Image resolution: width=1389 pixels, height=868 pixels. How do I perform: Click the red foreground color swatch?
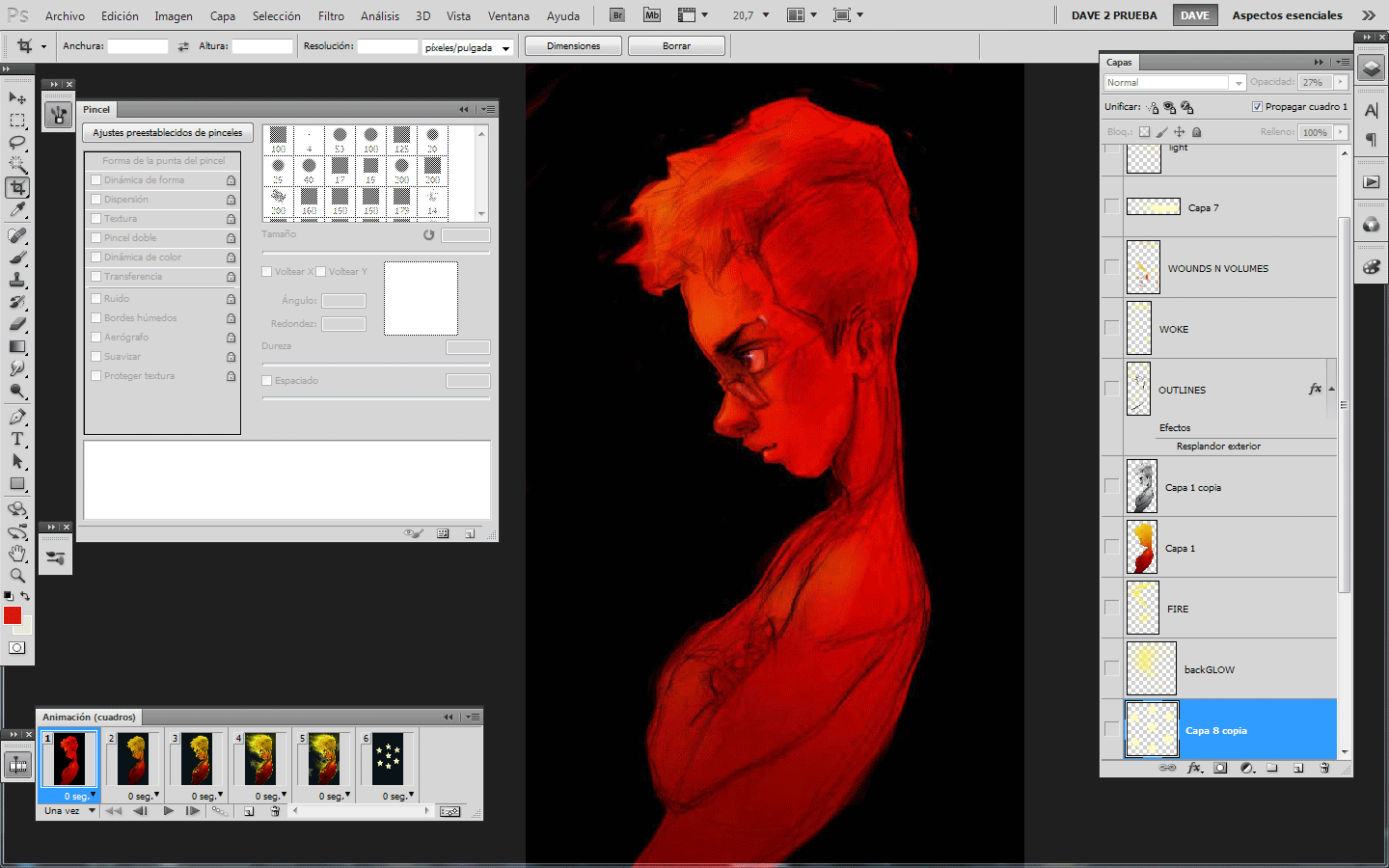(13, 615)
